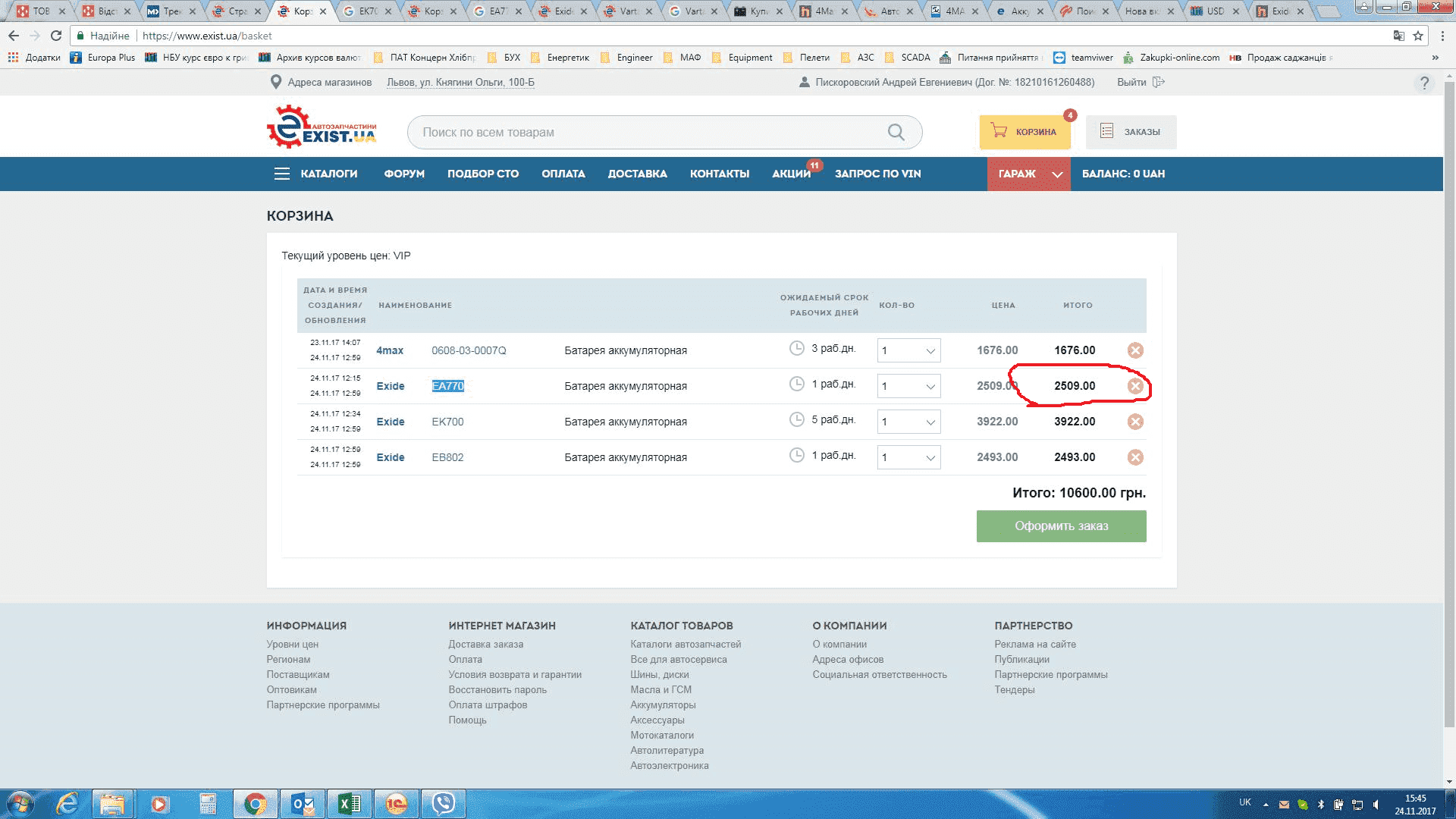This screenshot has height=819, width=1456.
Task: Open the Заказы button
Action: pos(1131,132)
